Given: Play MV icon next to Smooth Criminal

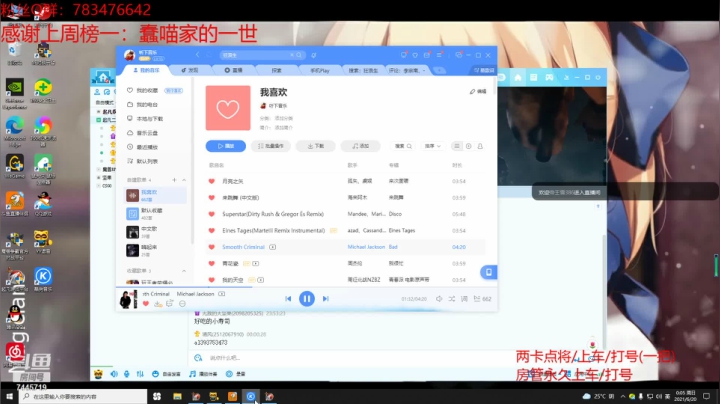Looking at the screenshot, I should coord(272,247).
